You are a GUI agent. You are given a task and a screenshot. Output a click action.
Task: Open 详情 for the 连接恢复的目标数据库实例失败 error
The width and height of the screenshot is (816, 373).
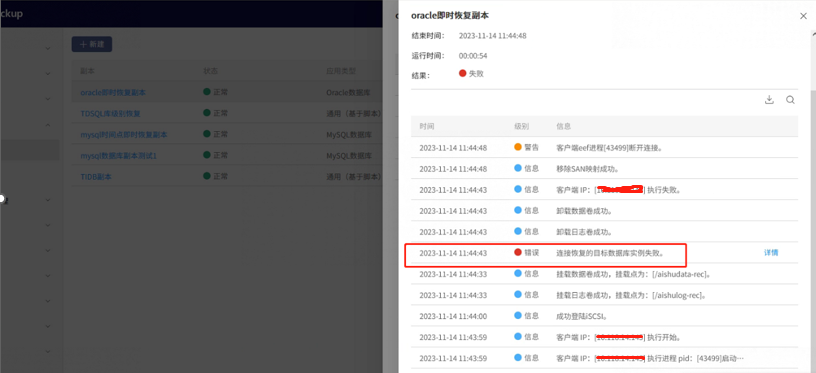(x=771, y=253)
